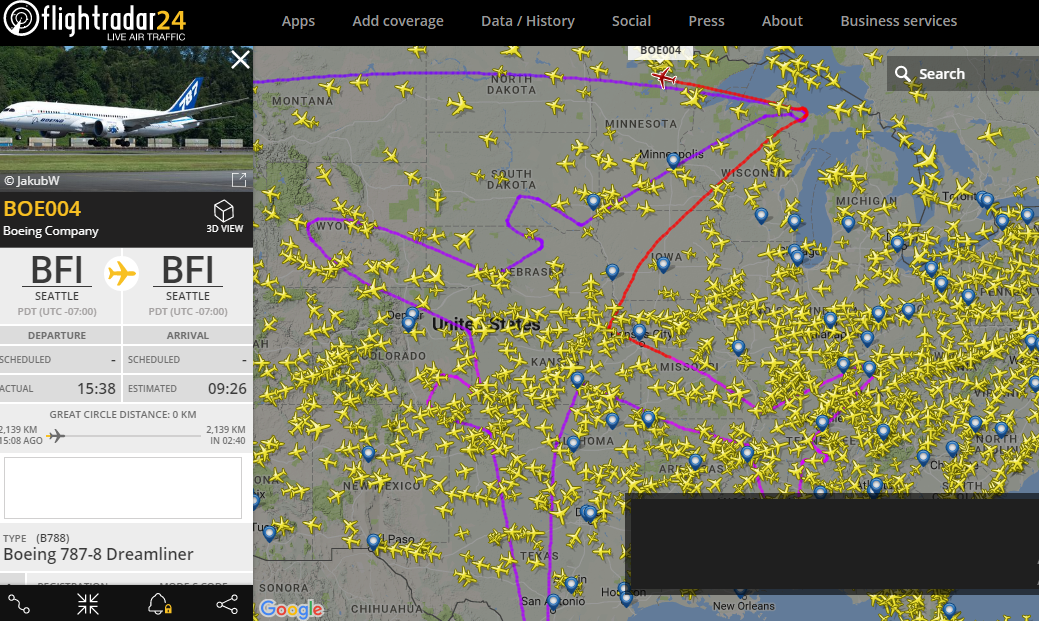Click the empty white box in panel

pos(123,488)
